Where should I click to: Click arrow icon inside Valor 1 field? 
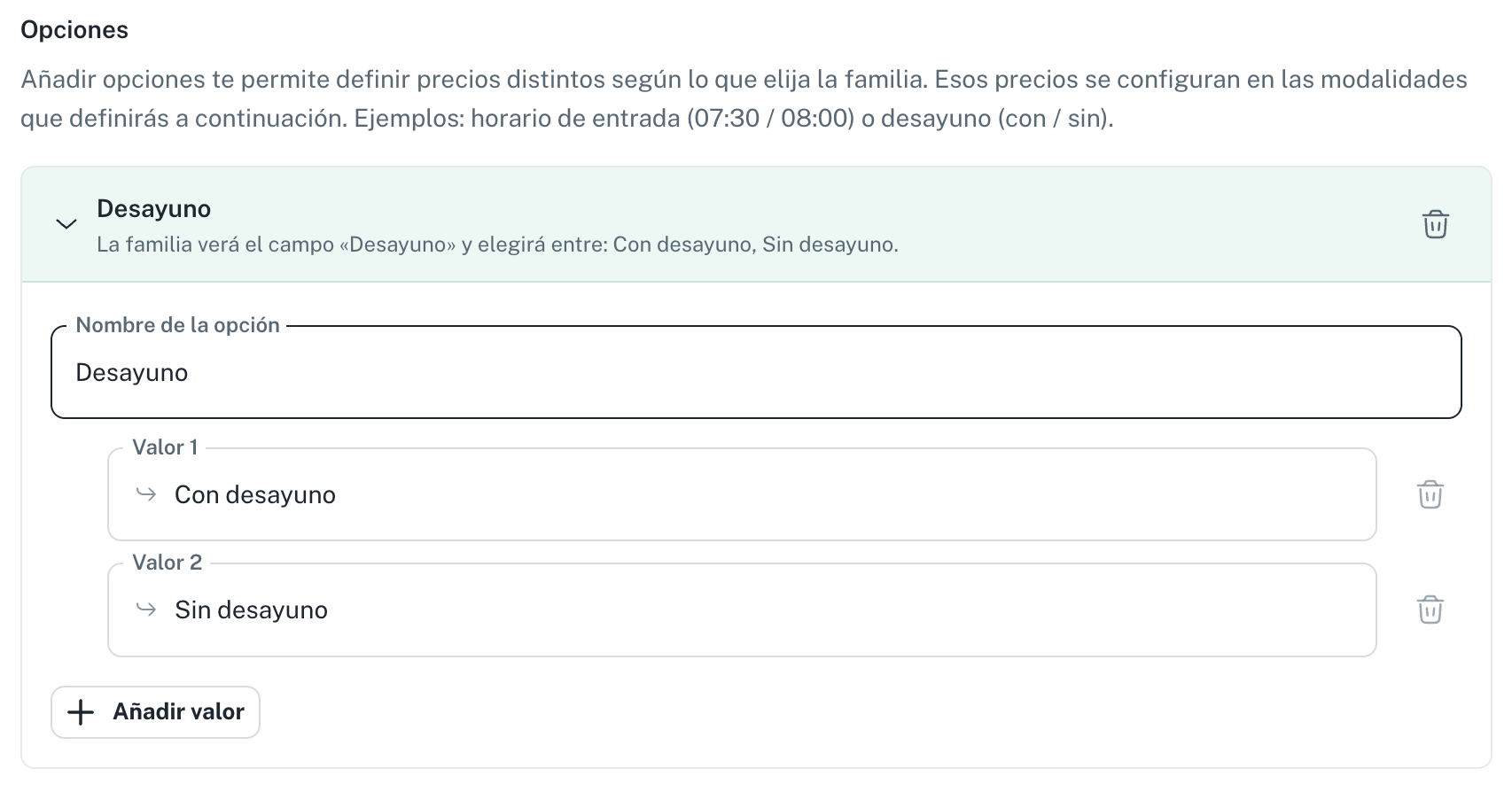point(146,494)
